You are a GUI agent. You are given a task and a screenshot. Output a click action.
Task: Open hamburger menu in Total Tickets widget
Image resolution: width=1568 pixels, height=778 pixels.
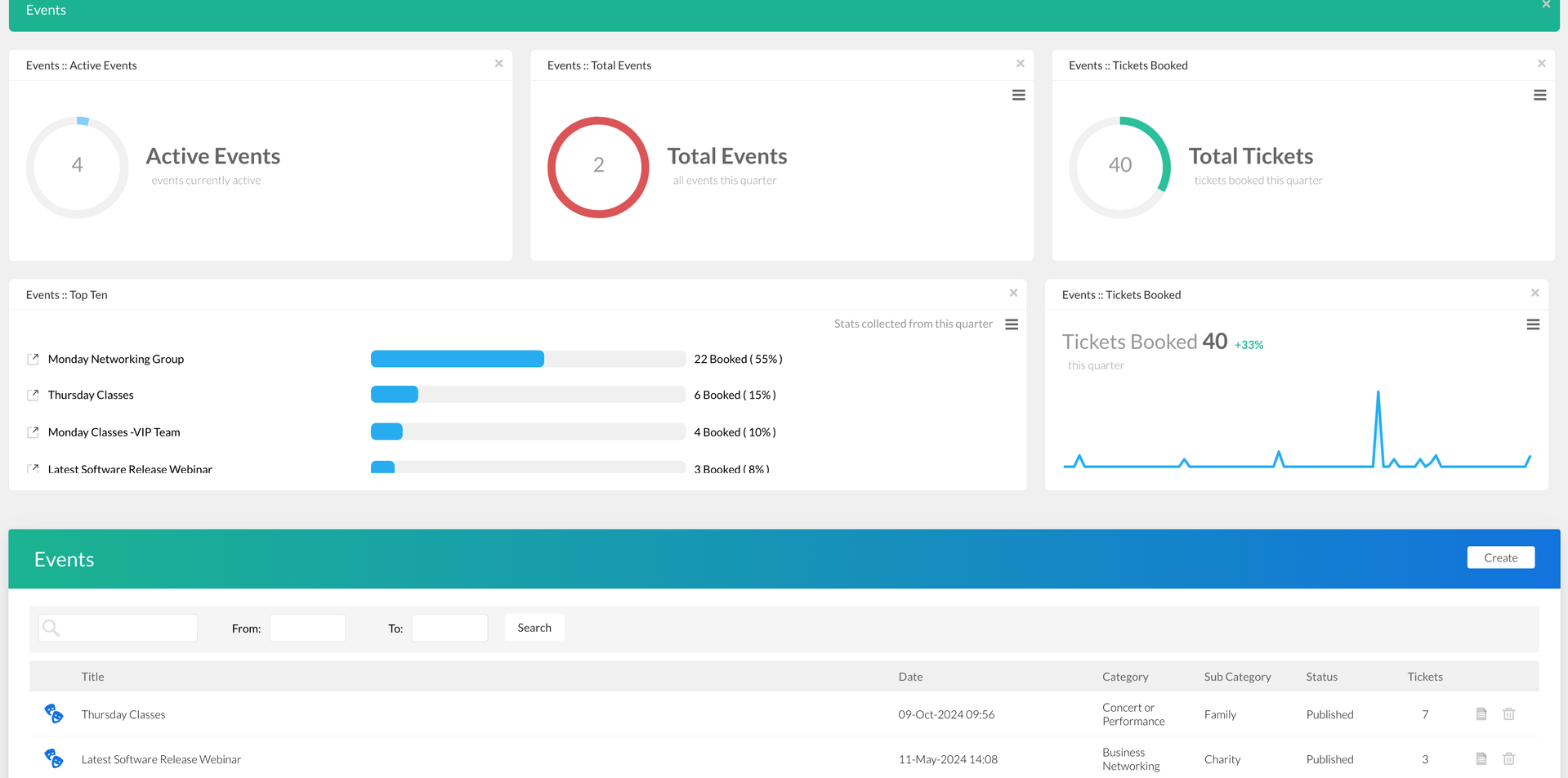[x=1539, y=95]
